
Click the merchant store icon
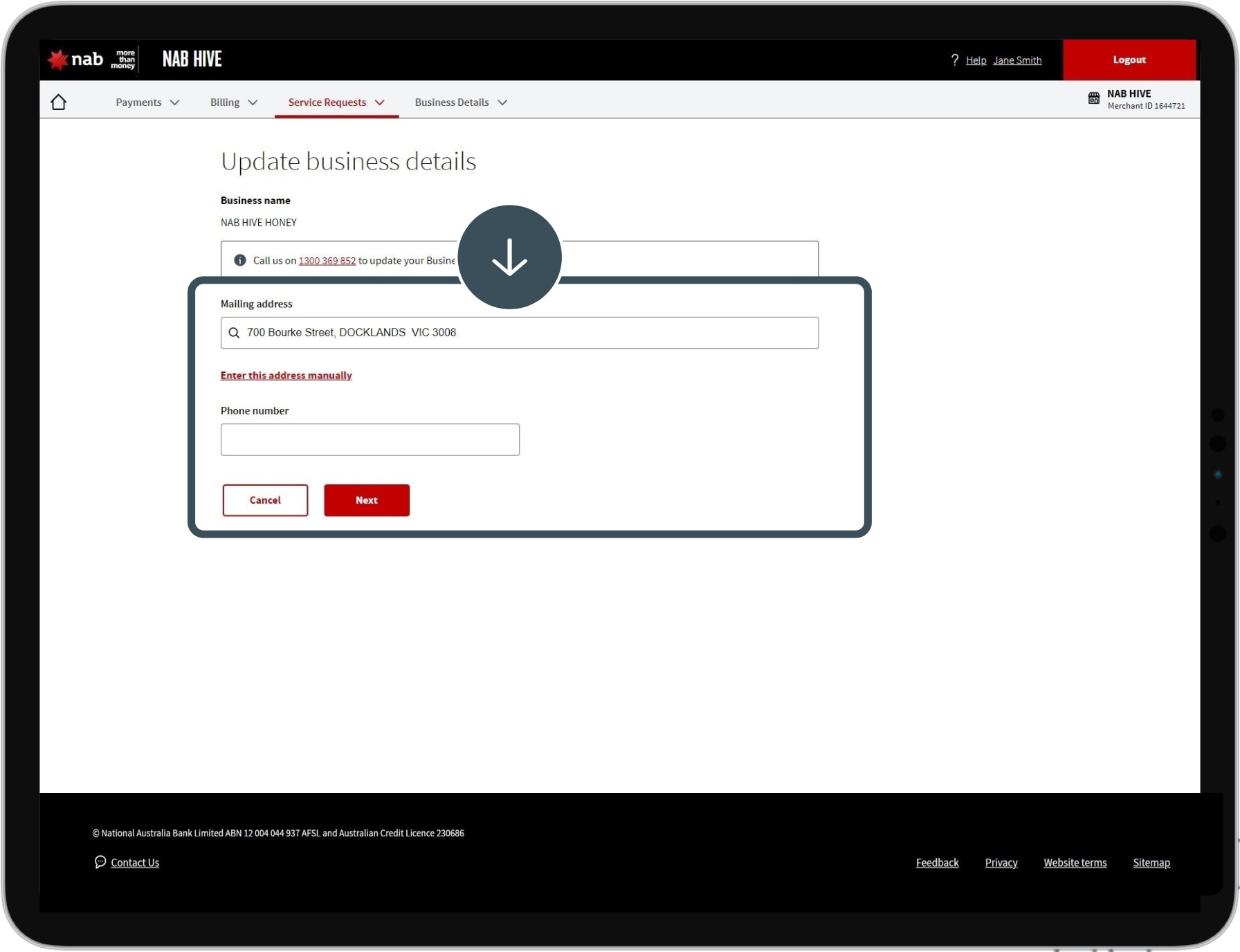(1094, 98)
